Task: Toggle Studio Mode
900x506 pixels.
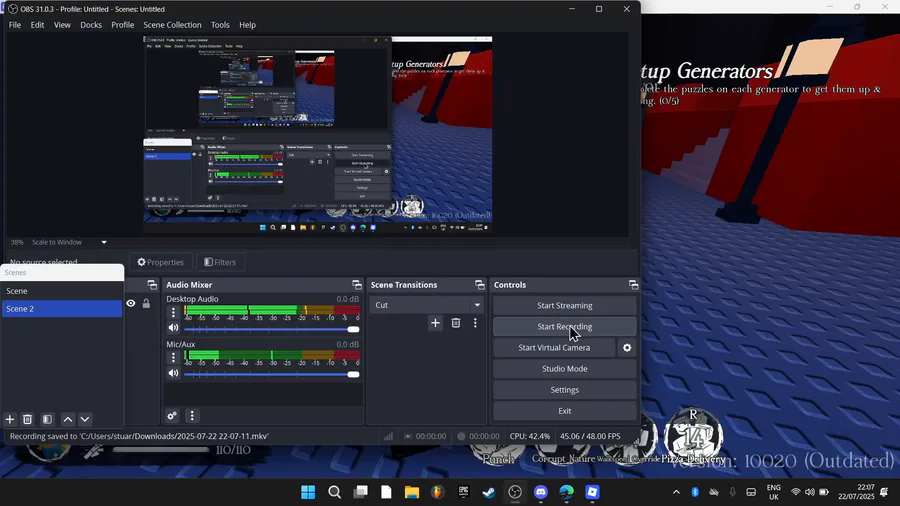Action: pos(565,369)
